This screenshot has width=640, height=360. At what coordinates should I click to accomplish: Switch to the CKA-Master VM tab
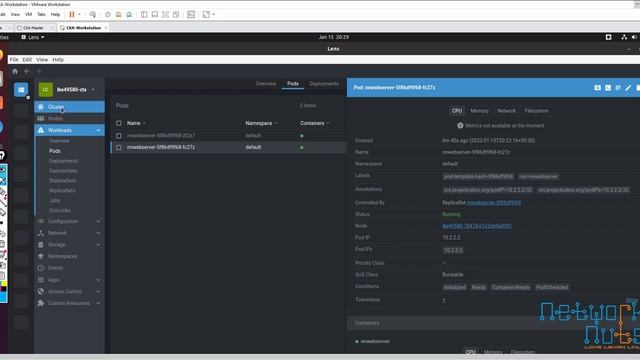(33, 28)
